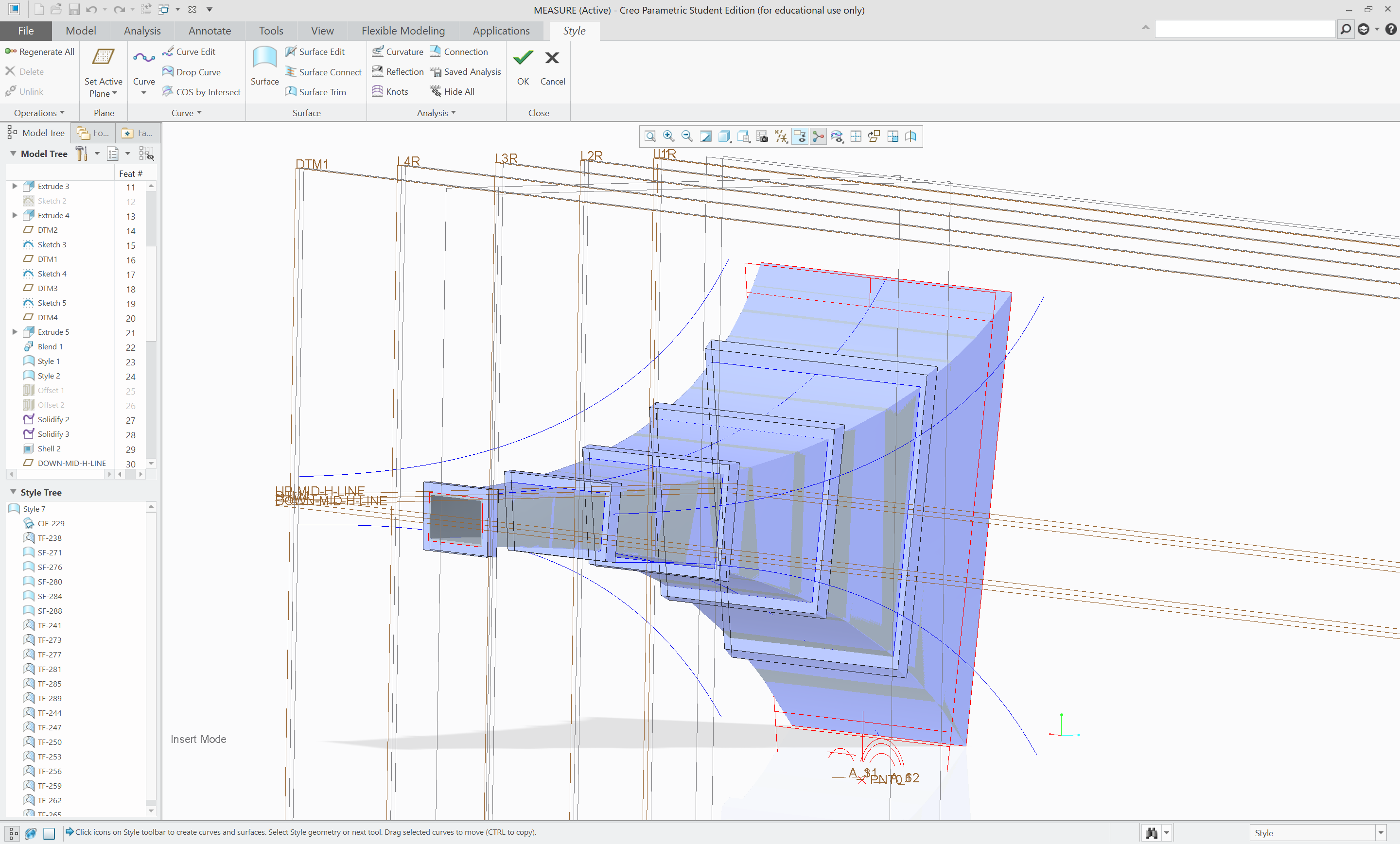Select Drop Curve tool
This screenshot has height=844, width=1400.
tap(198, 72)
